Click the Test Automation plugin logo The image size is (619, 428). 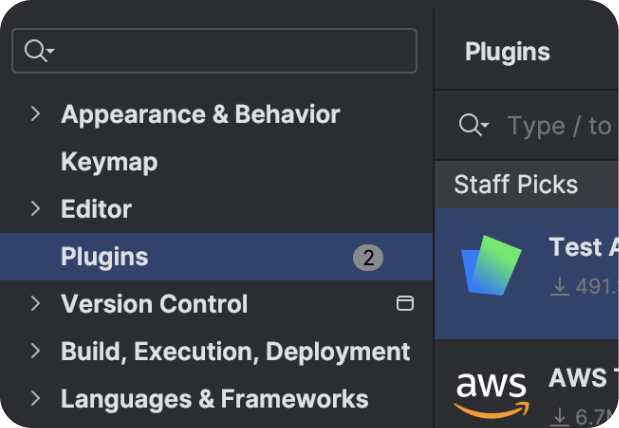(x=491, y=265)
